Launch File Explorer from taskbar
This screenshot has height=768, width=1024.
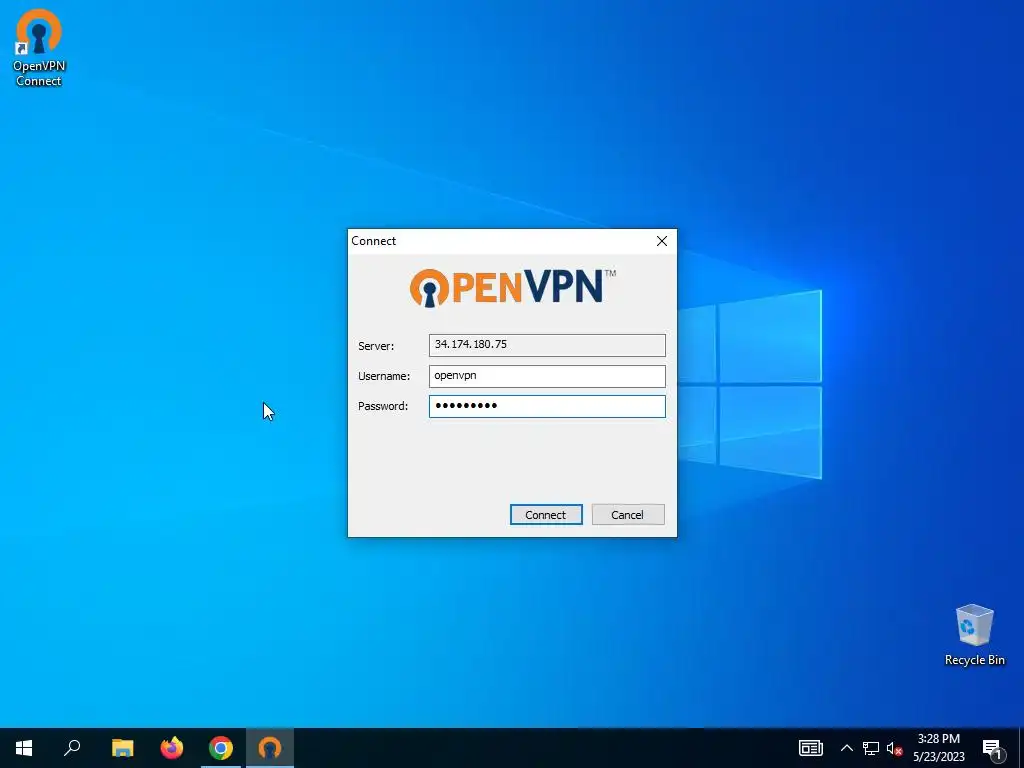tap(122, 748)
